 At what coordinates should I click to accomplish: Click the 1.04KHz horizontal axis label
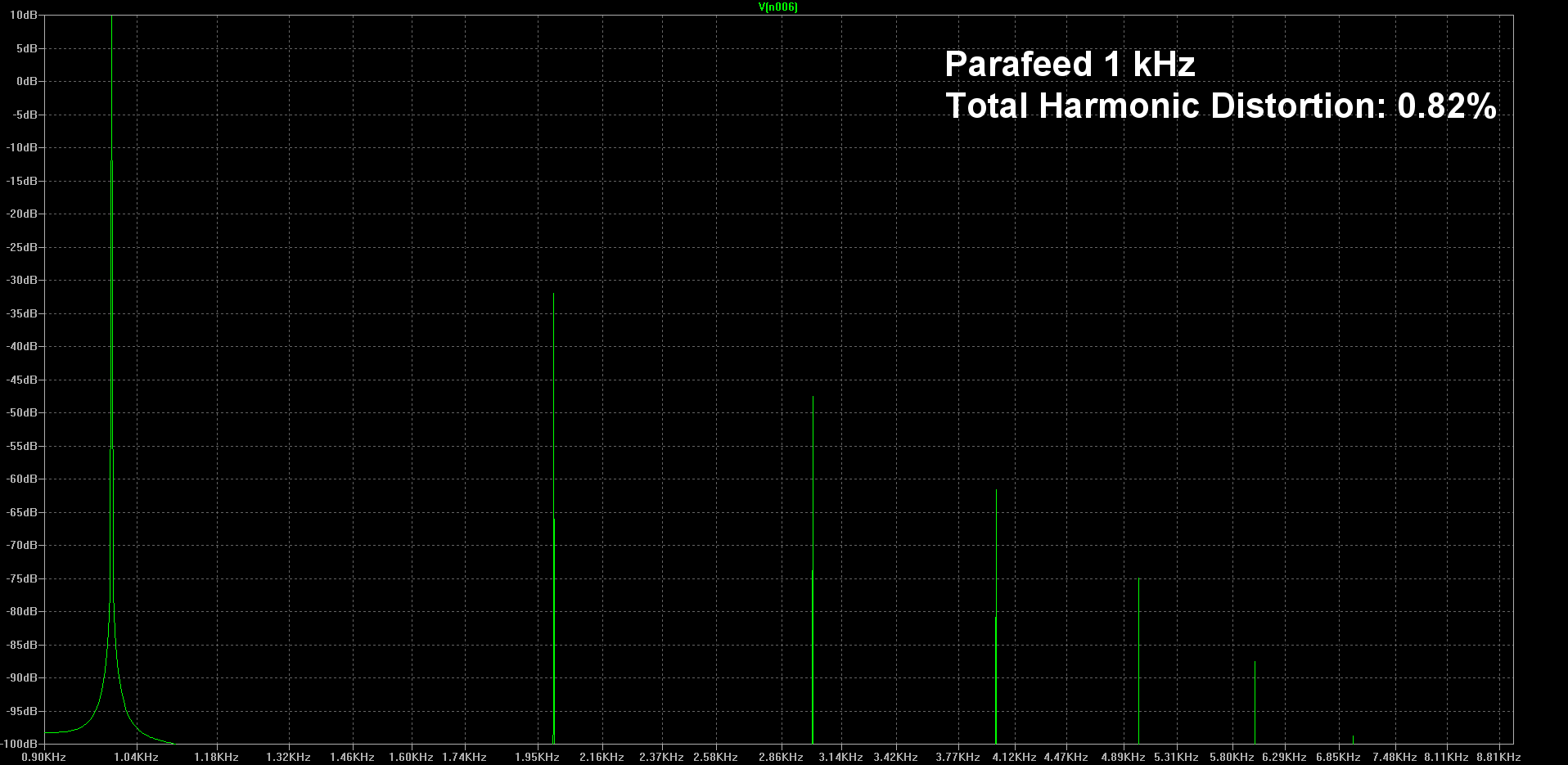tap(136, 758)
